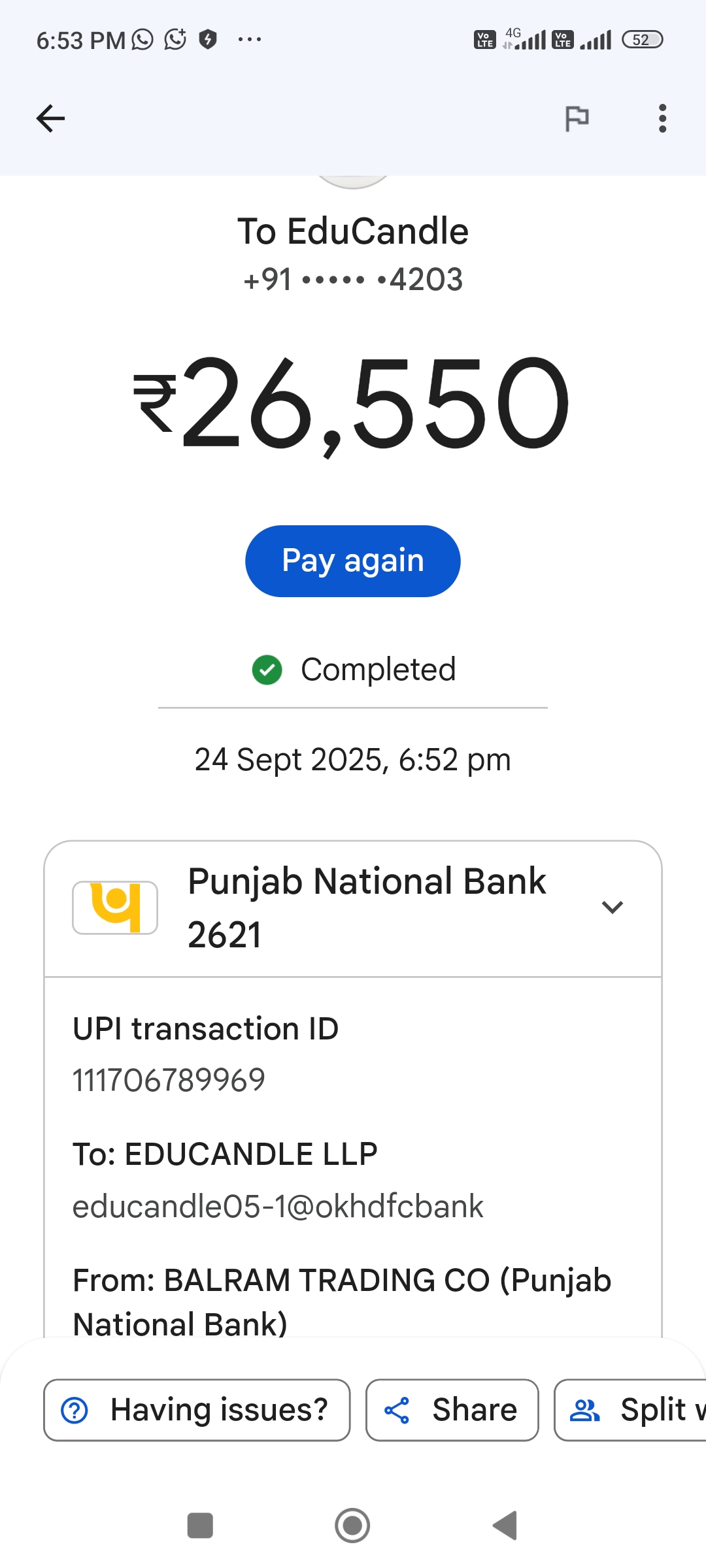Tap the educandle05-1@okhdfcbank UPI address
The height and width of the screenshot is (1568, 706).
pos(278,1206)
